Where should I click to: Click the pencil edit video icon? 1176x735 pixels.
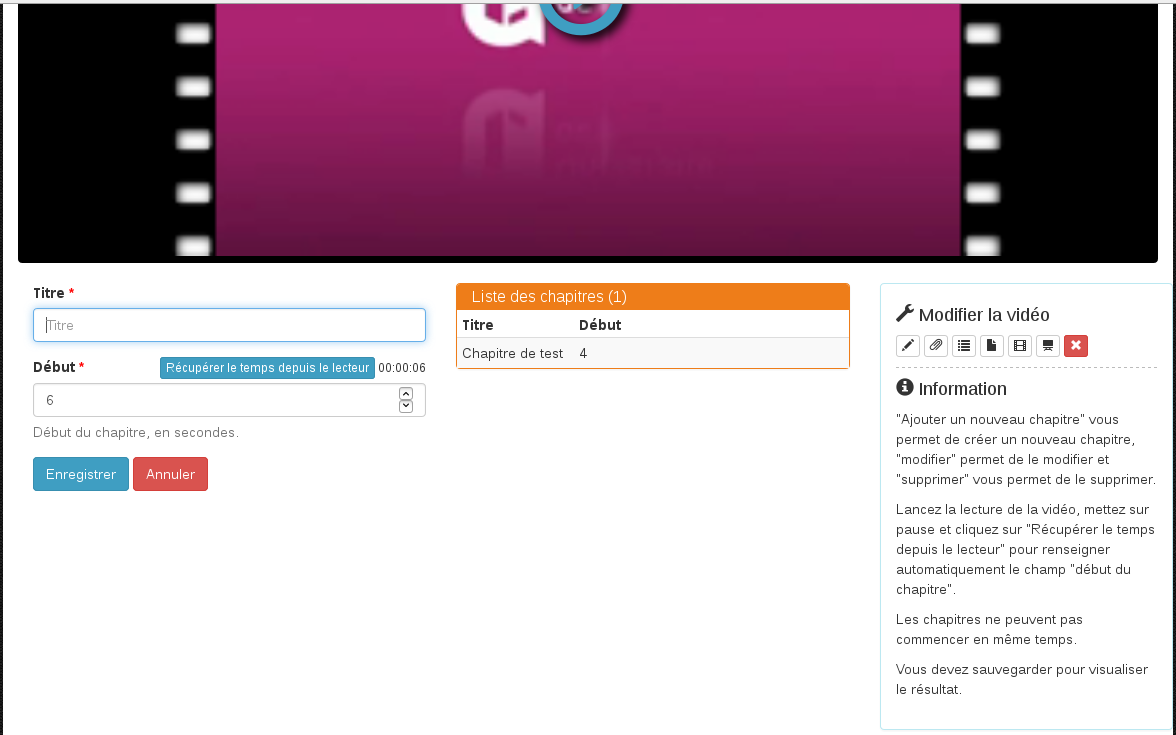pyautogui.click(x=908, y=346)
